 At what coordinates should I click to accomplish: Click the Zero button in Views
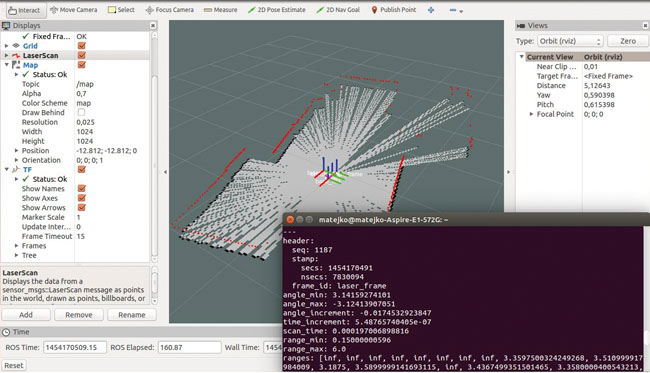[628, 41]
